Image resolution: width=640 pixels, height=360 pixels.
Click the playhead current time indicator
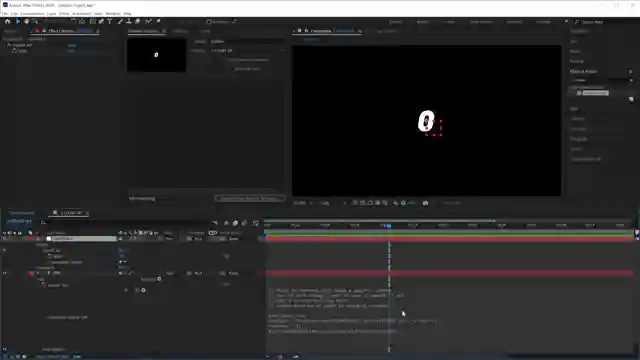389,225
